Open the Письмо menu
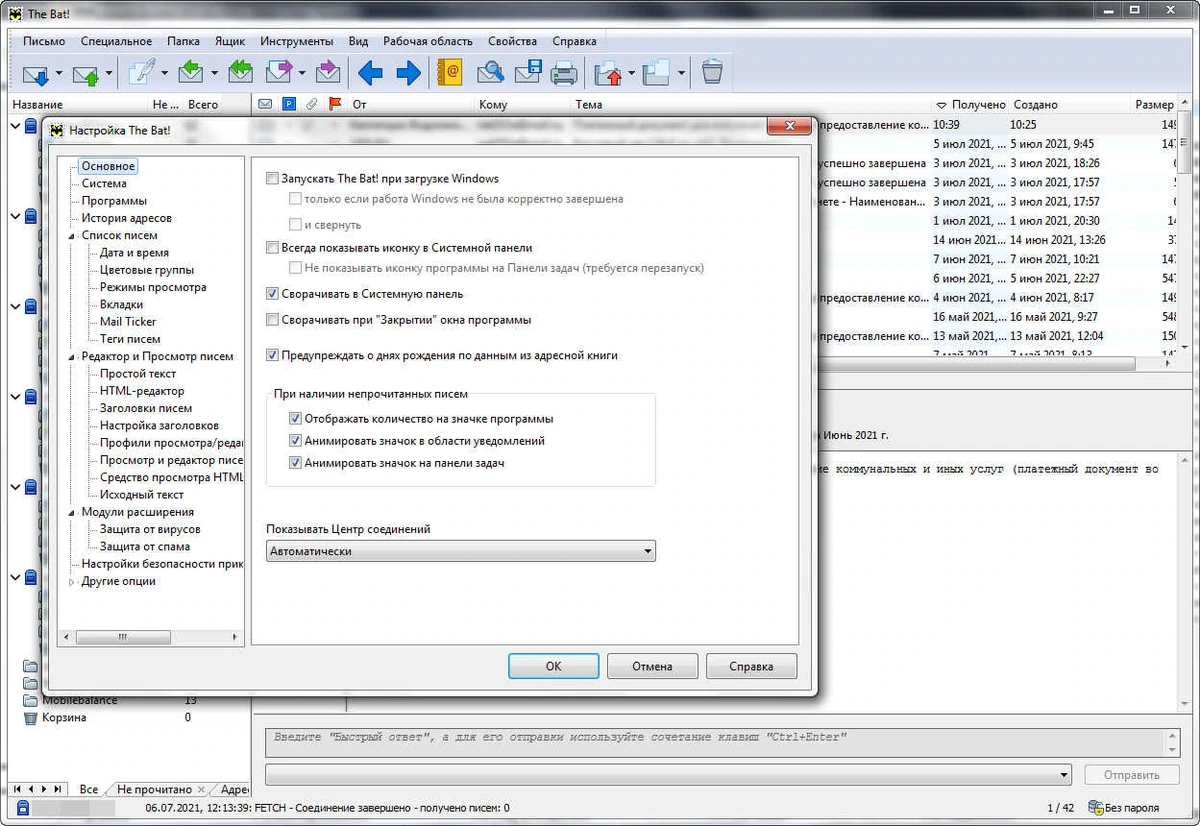Screen dimensions: 1200x826 [x=44, y=41]
